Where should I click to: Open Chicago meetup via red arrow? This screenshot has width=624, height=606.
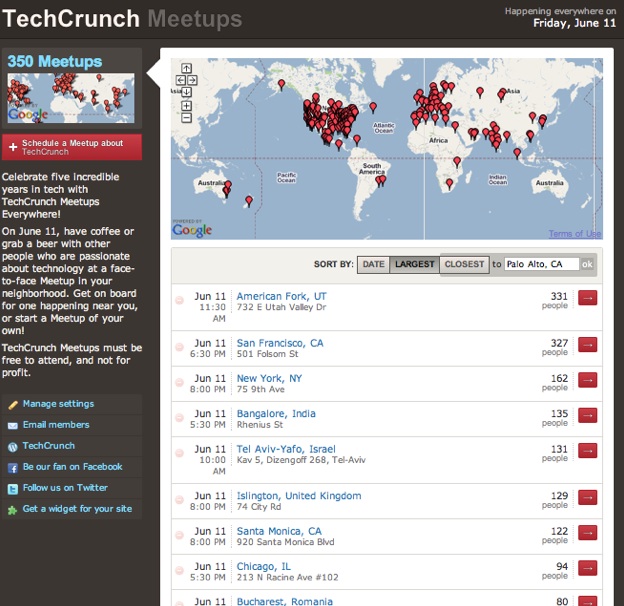click(587, 568)
